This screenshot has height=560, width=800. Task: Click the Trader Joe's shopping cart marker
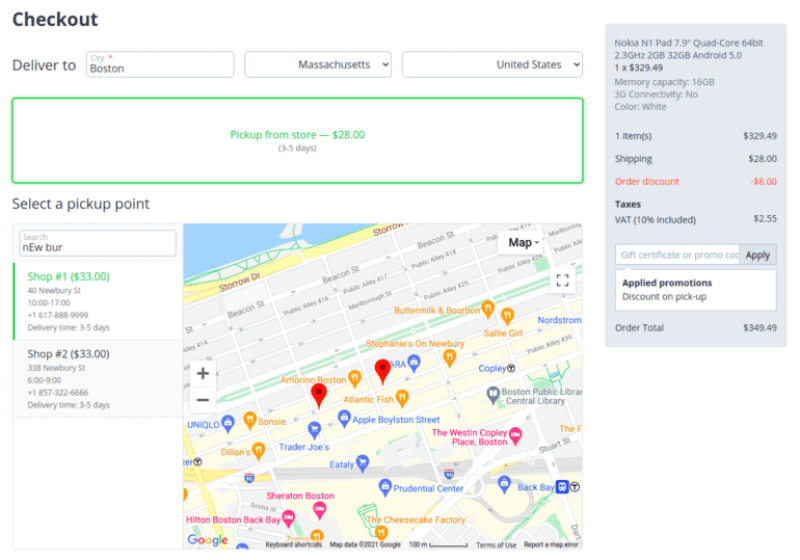point(314,430)
